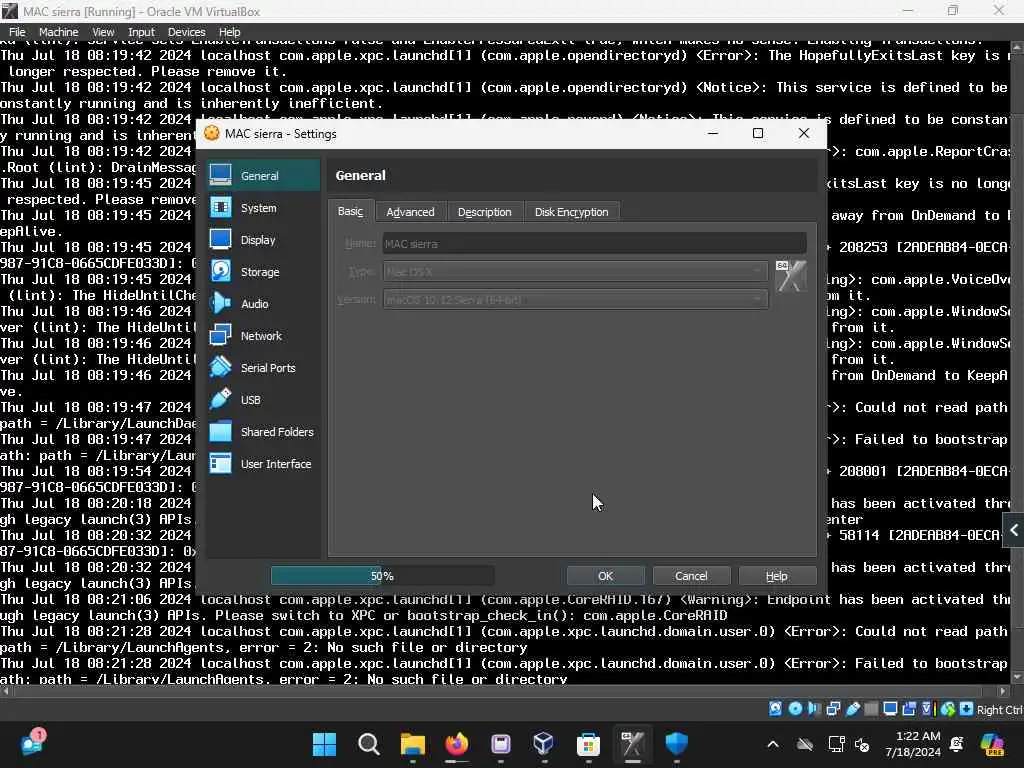The image size is (1024, 768).
Task: Click the virtualization V status indicator
Action: click(x=927, y=709)
